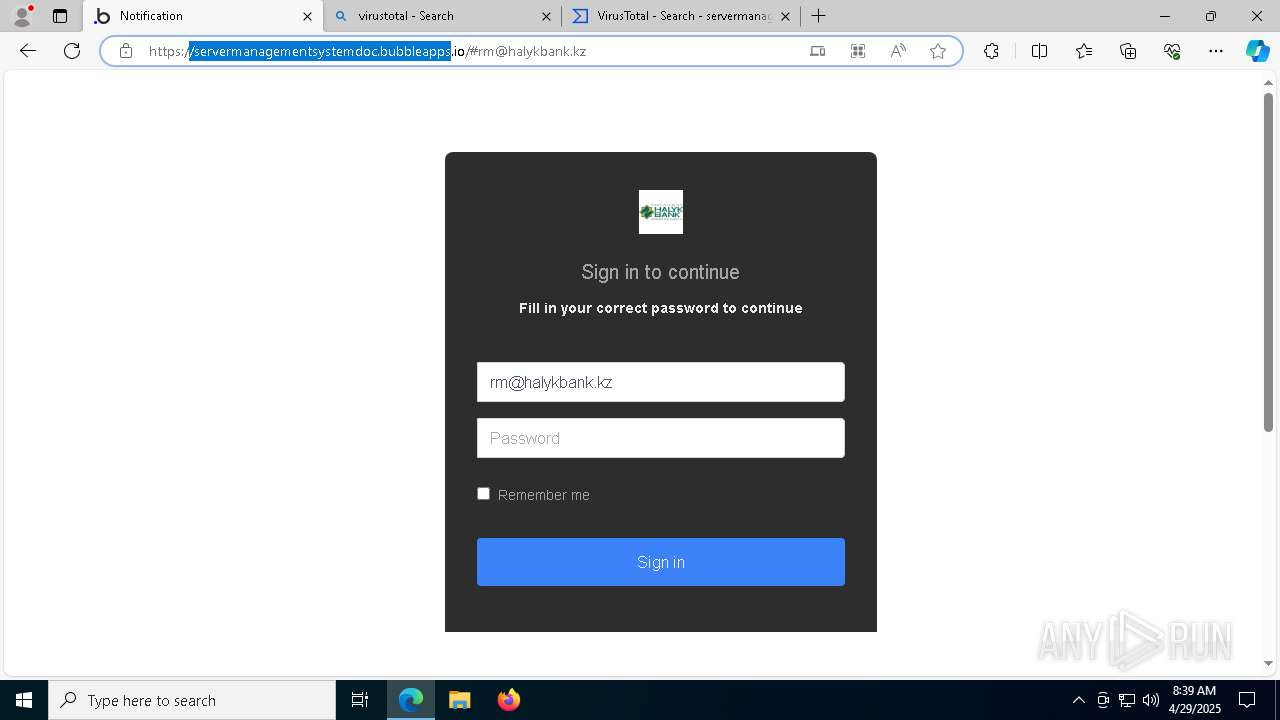Open the Windows Start menu
Viewport: 1280px width, 720px height.
point(24,700)
